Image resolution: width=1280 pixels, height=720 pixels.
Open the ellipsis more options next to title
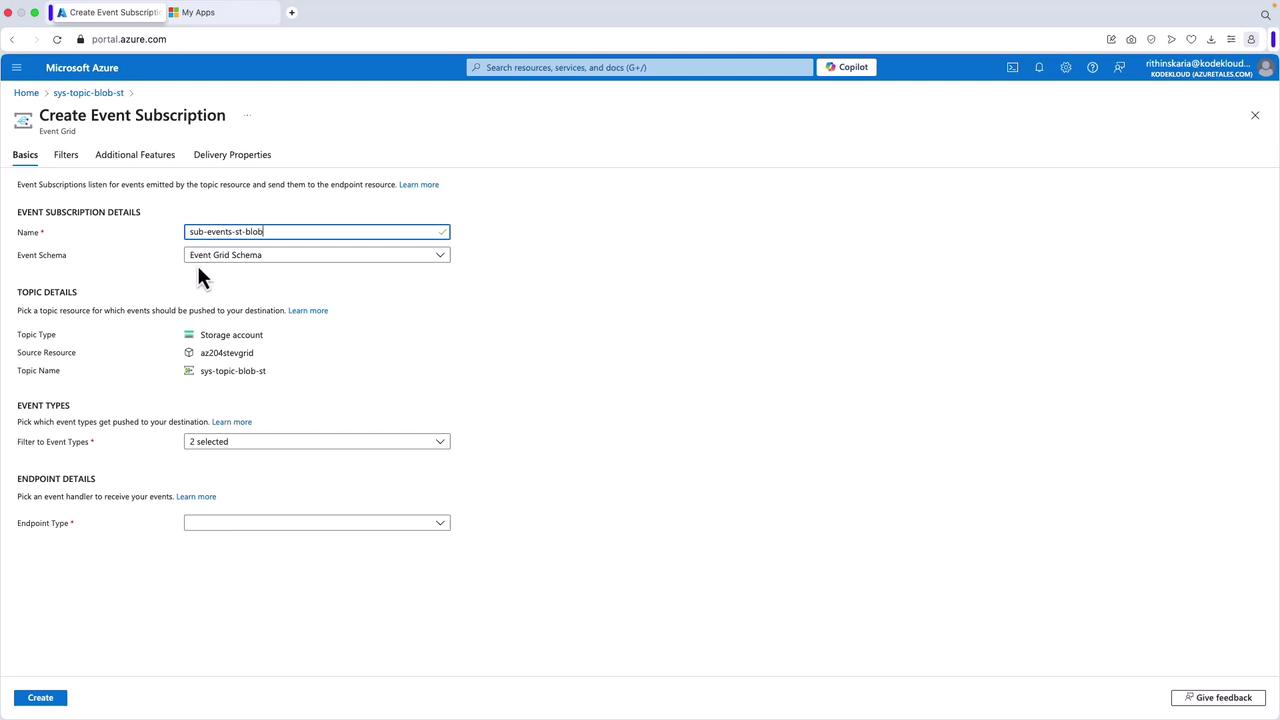point(247,115)
